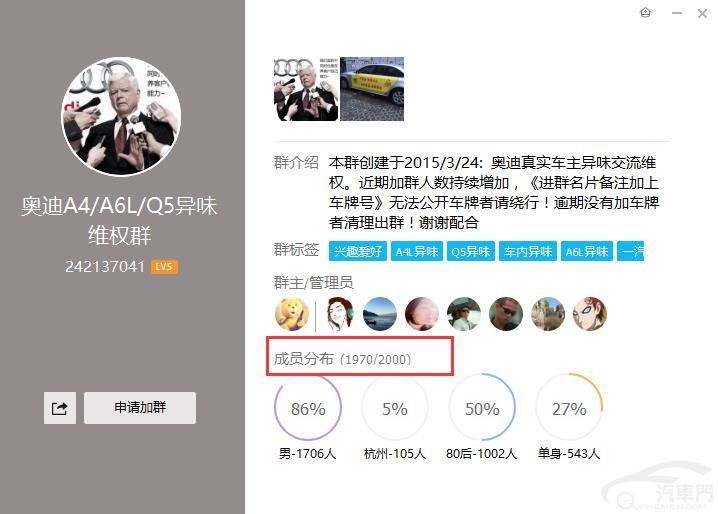Click the rock scenery admin avatar

pos(548,314)
